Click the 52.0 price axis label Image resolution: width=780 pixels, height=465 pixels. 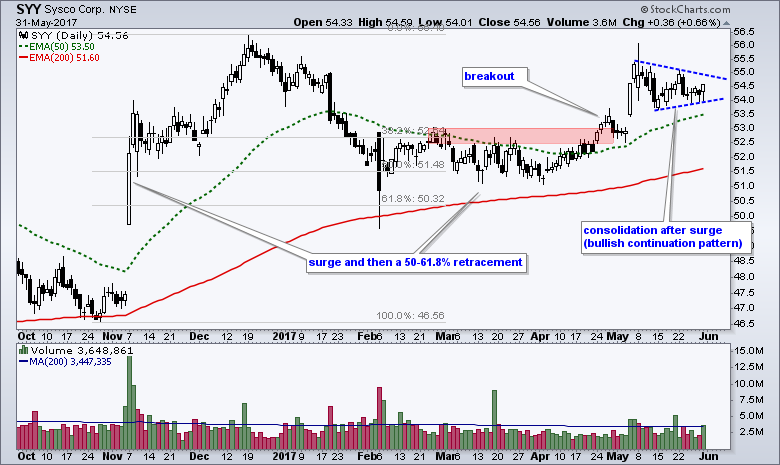[744, 157]
